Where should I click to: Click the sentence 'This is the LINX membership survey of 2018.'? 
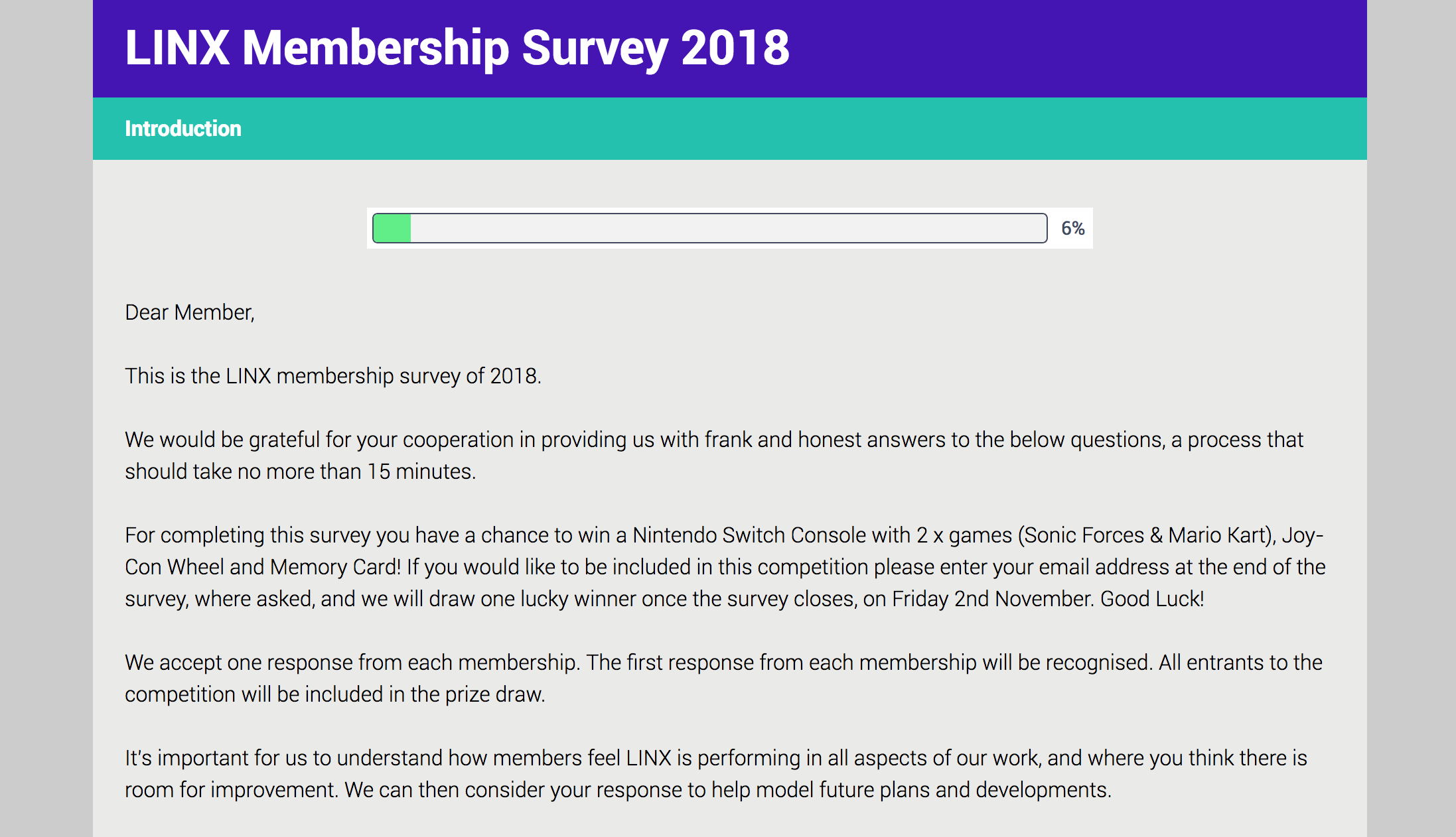pyautogui.click(x=333, y=376)
